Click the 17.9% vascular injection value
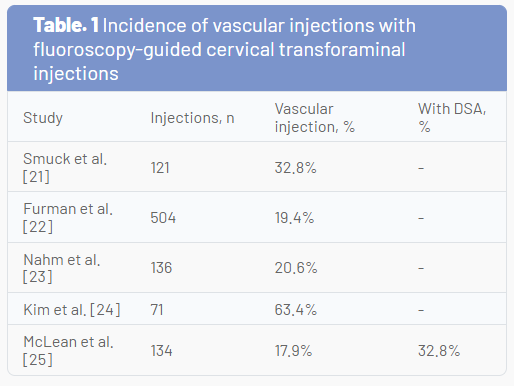This screenshot has width=514, height=386. coord(293,351)
